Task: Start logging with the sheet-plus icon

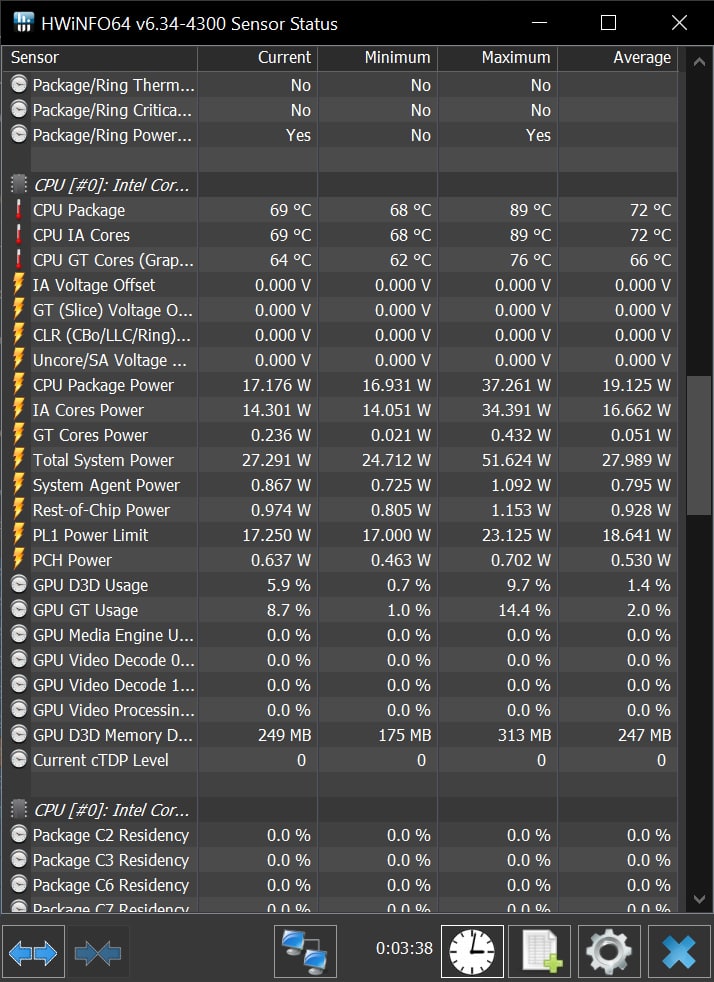Action: coord(540,951)
